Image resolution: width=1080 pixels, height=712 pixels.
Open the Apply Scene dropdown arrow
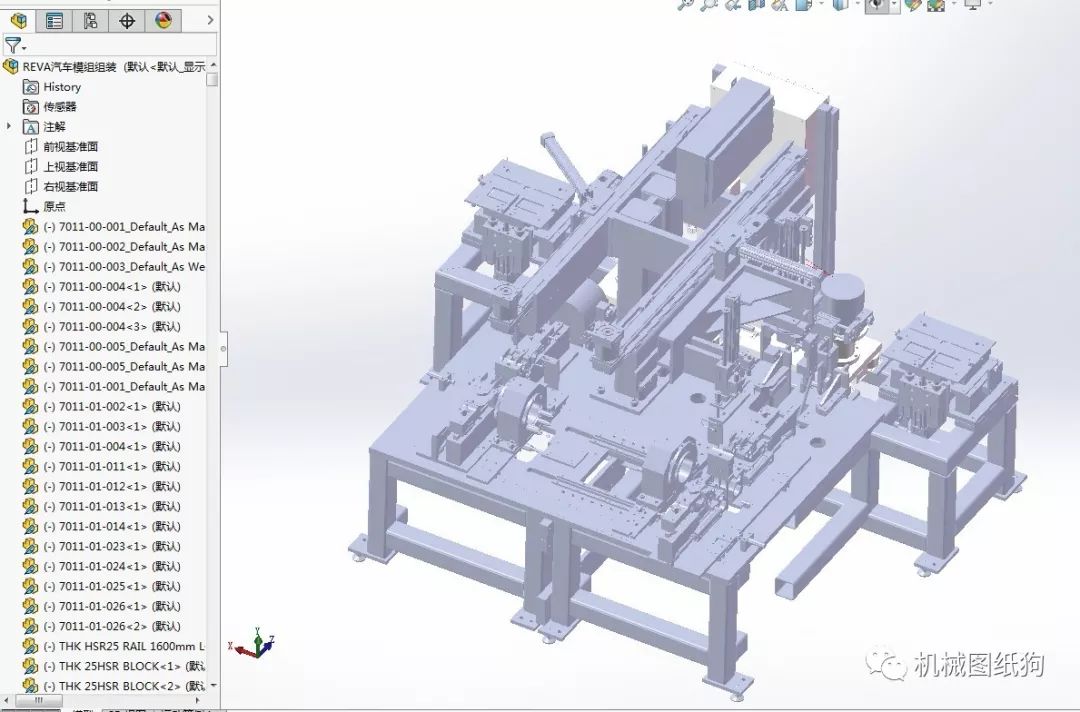[953, 4]
